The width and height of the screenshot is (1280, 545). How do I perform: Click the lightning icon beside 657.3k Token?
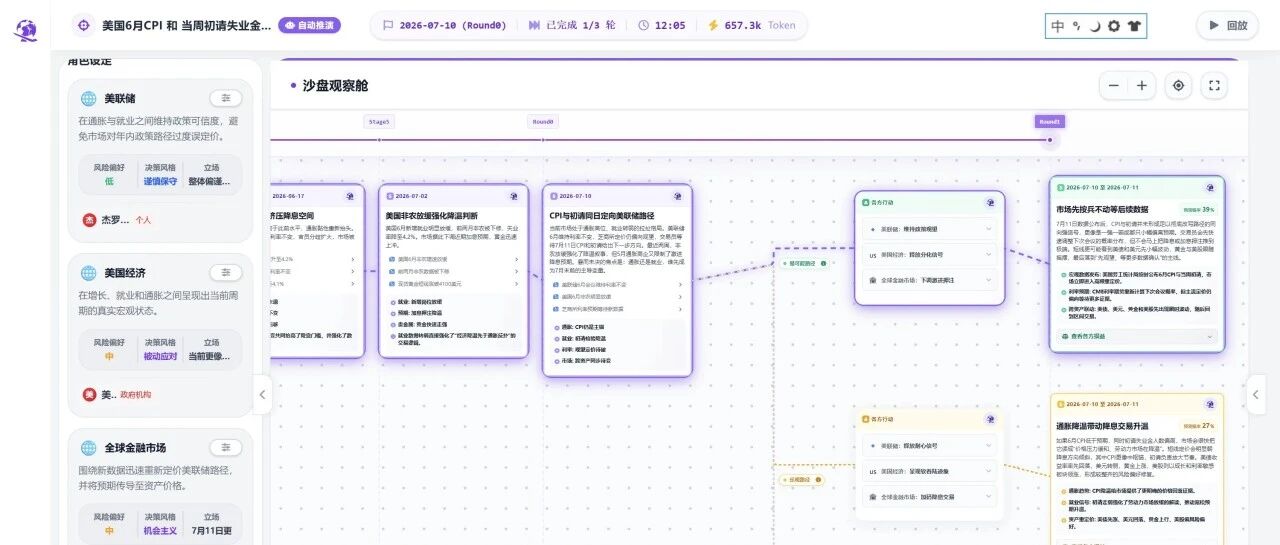pos(713,25)
